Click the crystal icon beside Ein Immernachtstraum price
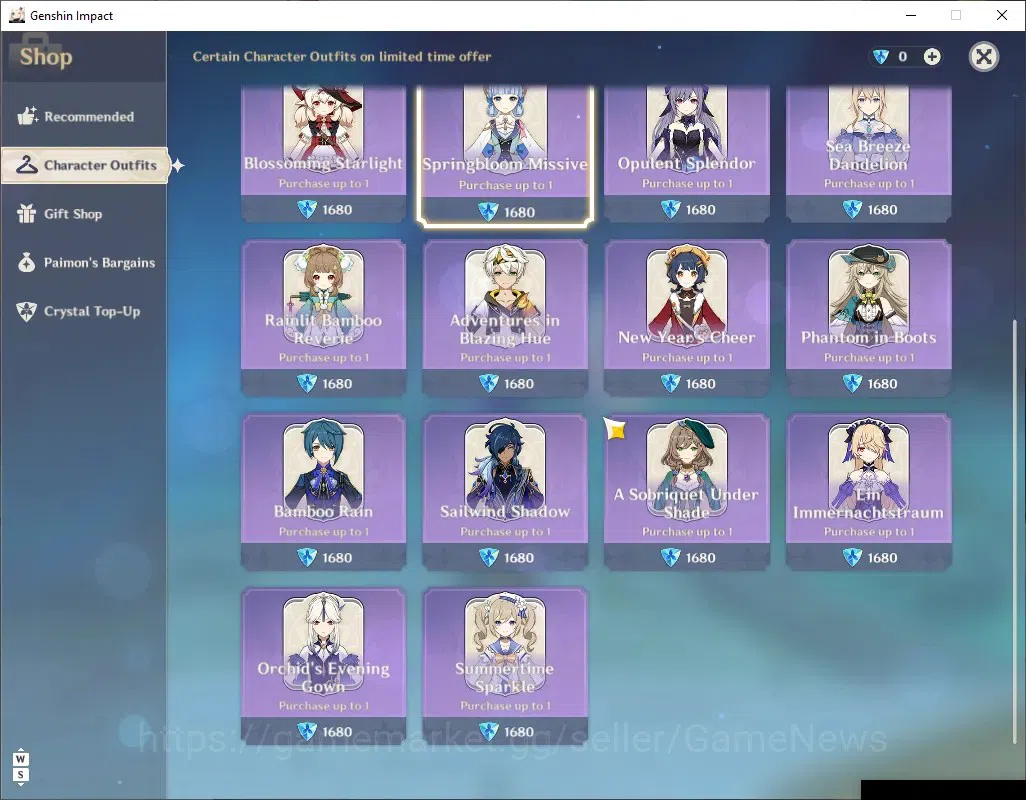Image resolution: width=1026 pixels, height=800 pixels. point(851,558)
